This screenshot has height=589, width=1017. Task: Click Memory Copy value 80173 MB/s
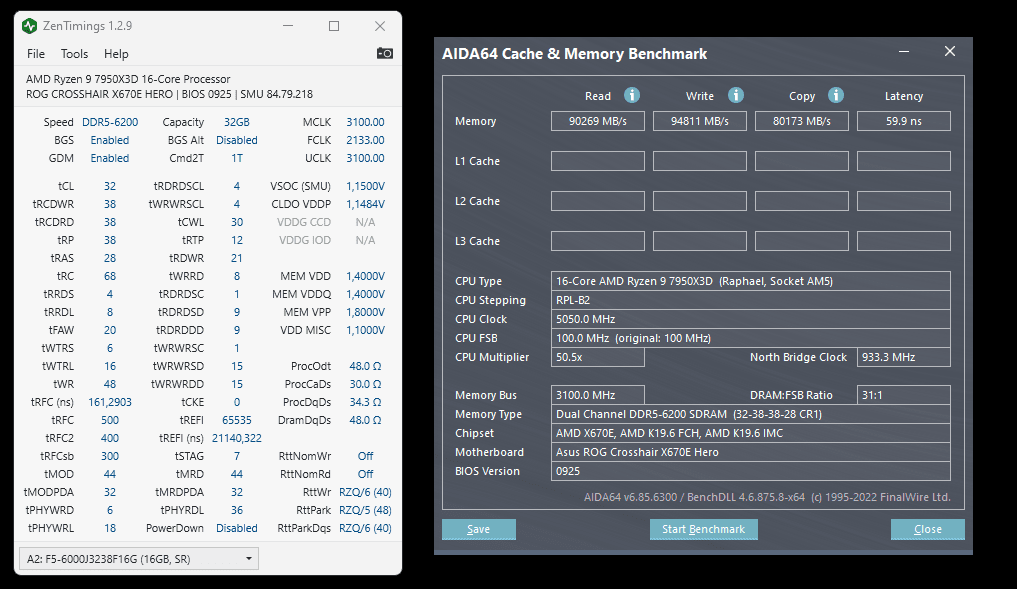[802, 121]
